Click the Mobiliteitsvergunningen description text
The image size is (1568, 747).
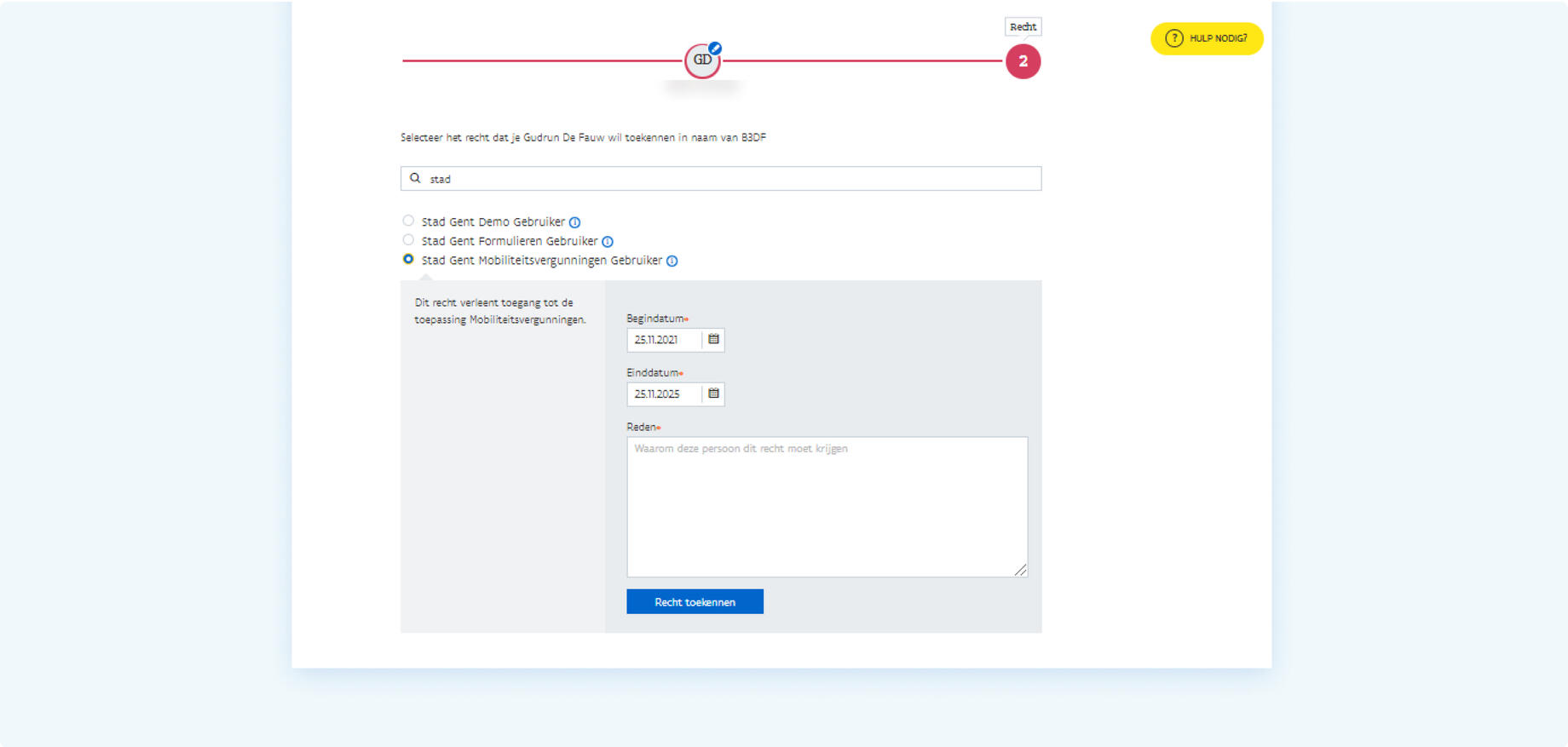[500, 311]
